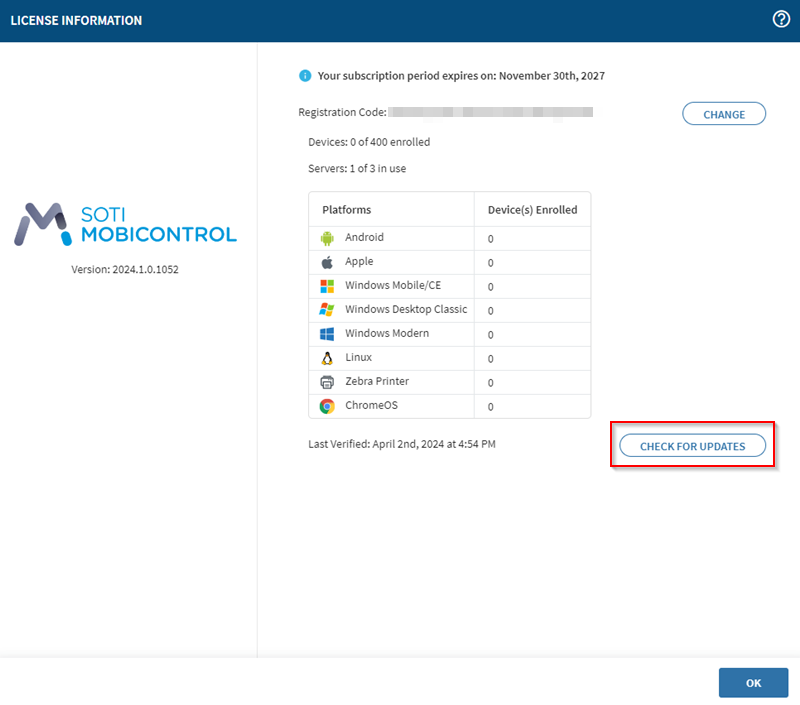This screenshot has width=800, height=705.
Task: Click the Windows Mobile/CE flag icon
Action: (x=326, y=286)
